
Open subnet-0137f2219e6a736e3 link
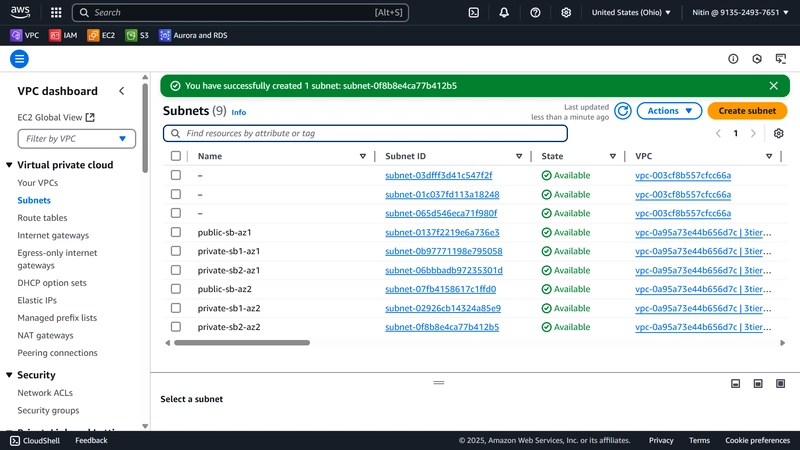click(442, 232)
